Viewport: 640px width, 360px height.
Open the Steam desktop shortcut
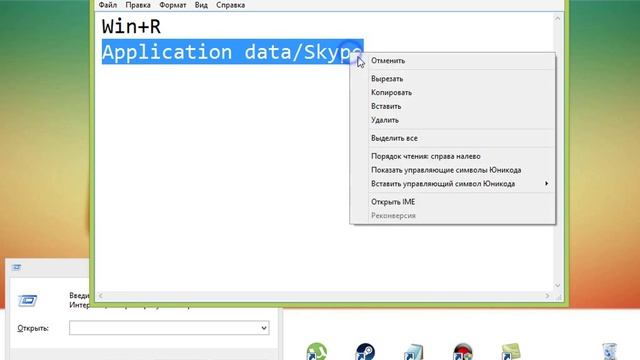click(365, 352)
